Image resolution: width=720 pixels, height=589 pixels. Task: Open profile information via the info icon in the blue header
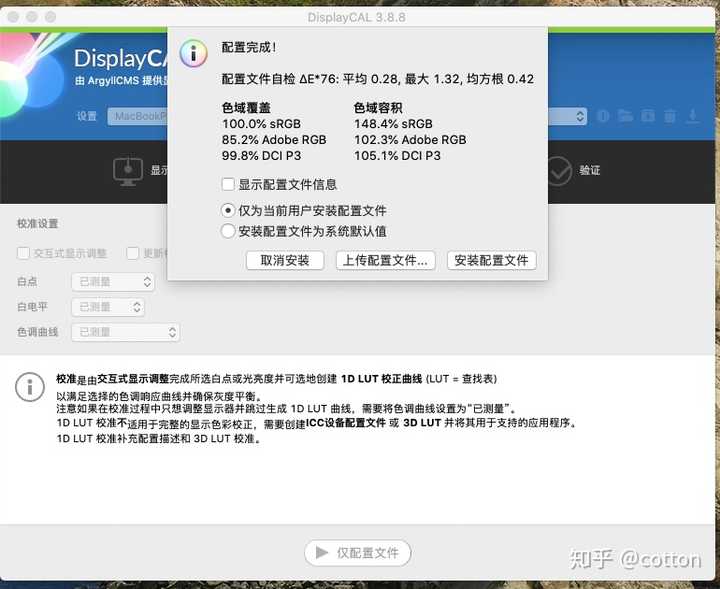(603, 116)
